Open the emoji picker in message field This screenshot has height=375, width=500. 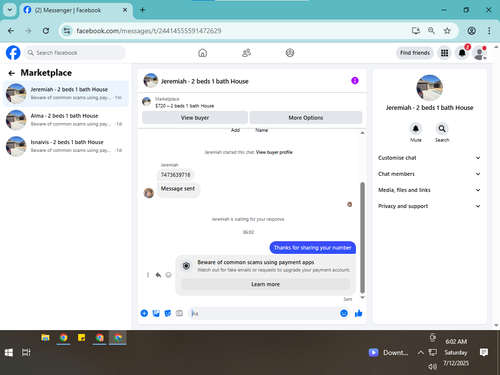[x=344, y=313]
